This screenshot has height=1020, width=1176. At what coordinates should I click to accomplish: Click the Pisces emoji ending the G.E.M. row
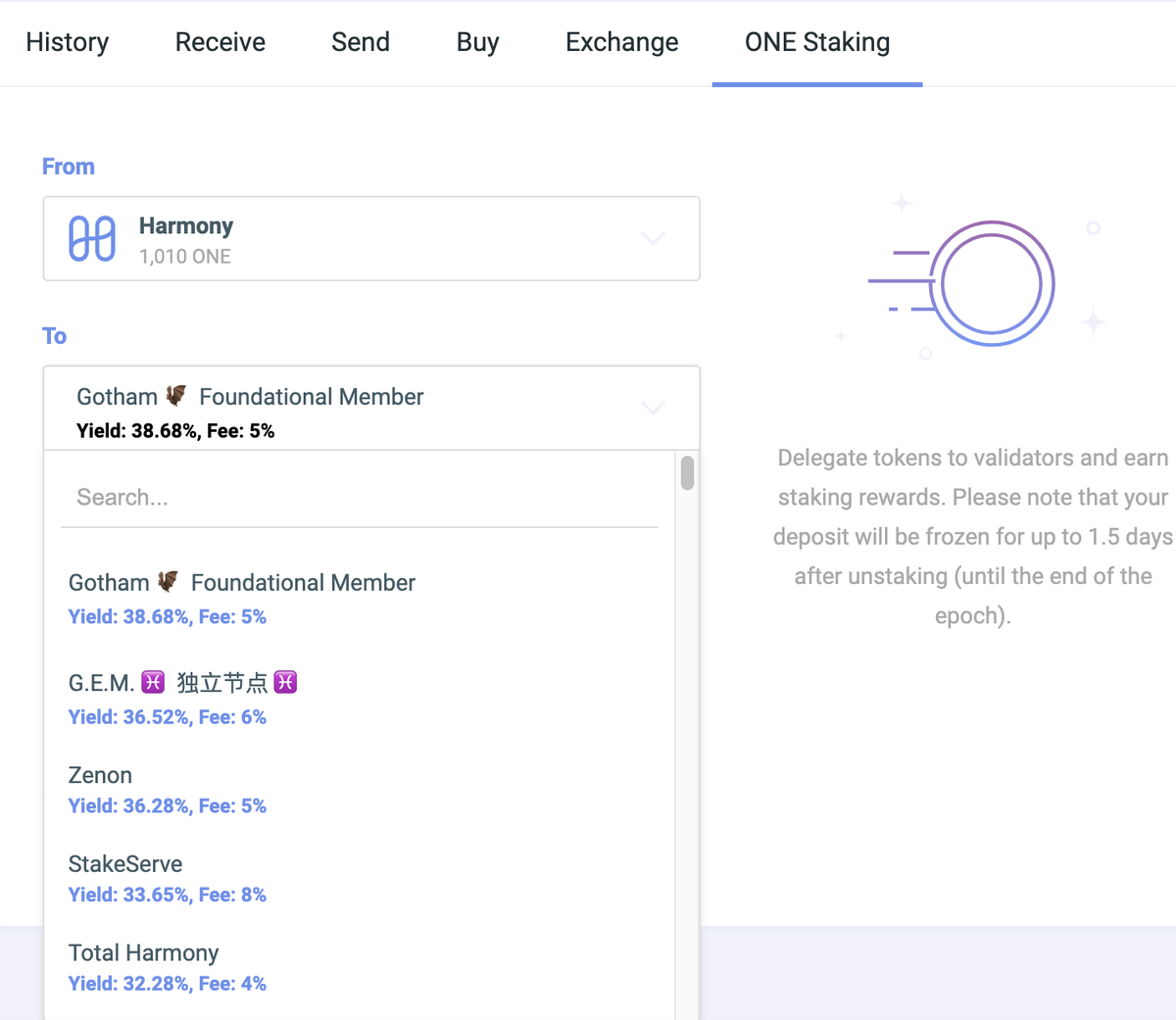tap(285, 682)
